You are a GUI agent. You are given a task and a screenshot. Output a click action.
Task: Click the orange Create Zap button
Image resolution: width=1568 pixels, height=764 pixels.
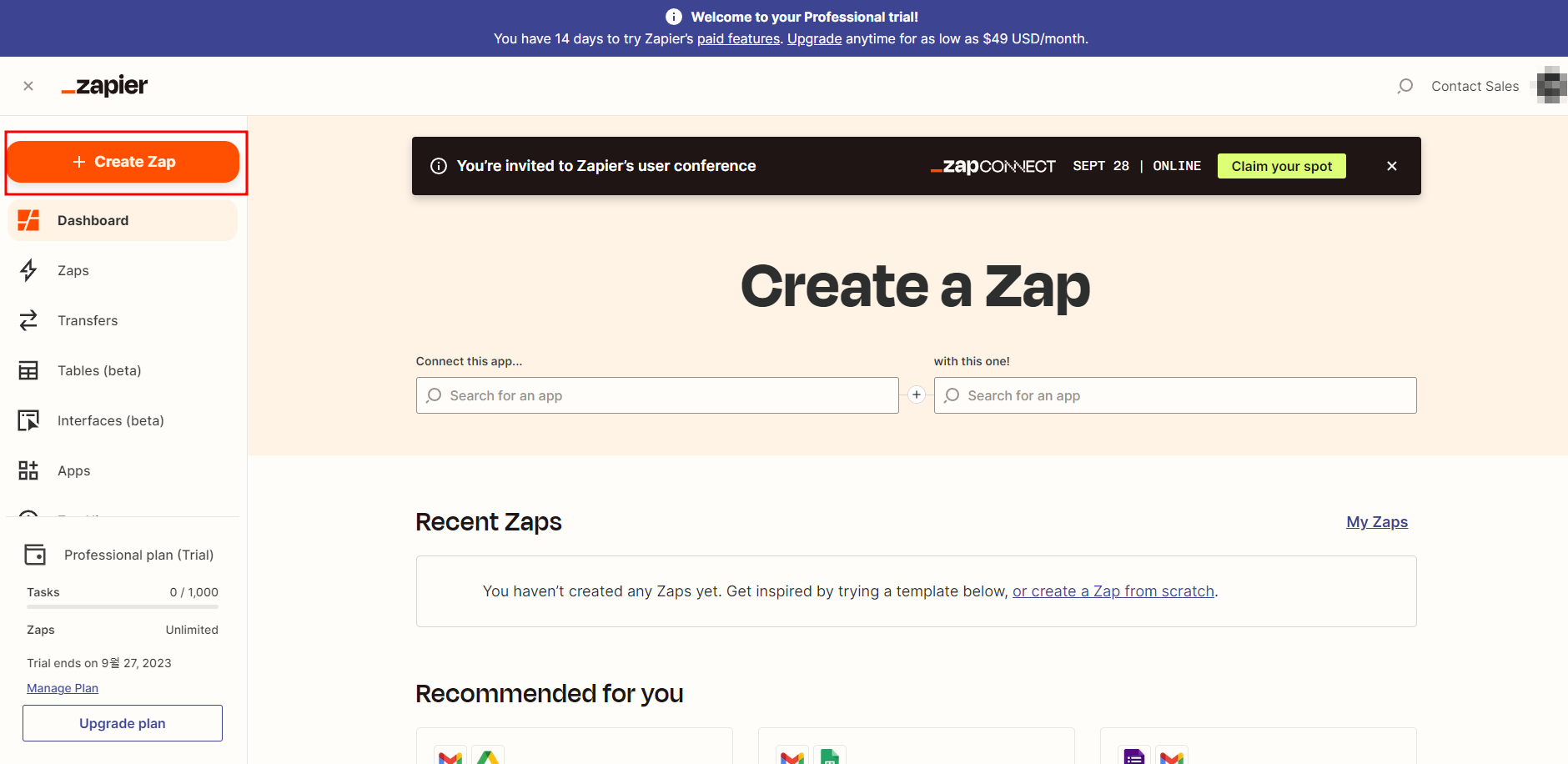(x=123, y=162)
